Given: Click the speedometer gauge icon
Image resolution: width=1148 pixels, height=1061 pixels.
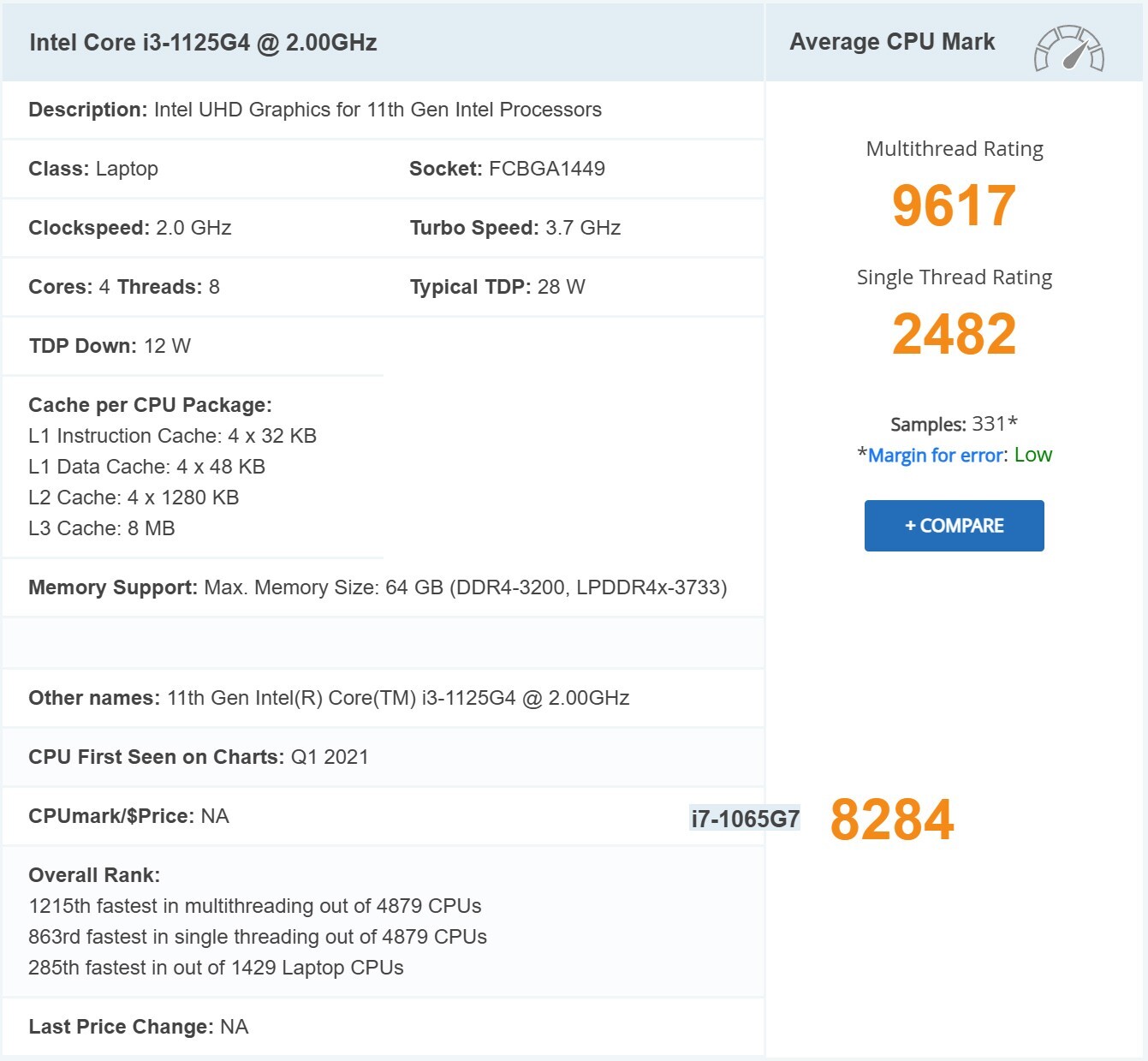Looking at the screenshot, I should (x=1069, y=48).
